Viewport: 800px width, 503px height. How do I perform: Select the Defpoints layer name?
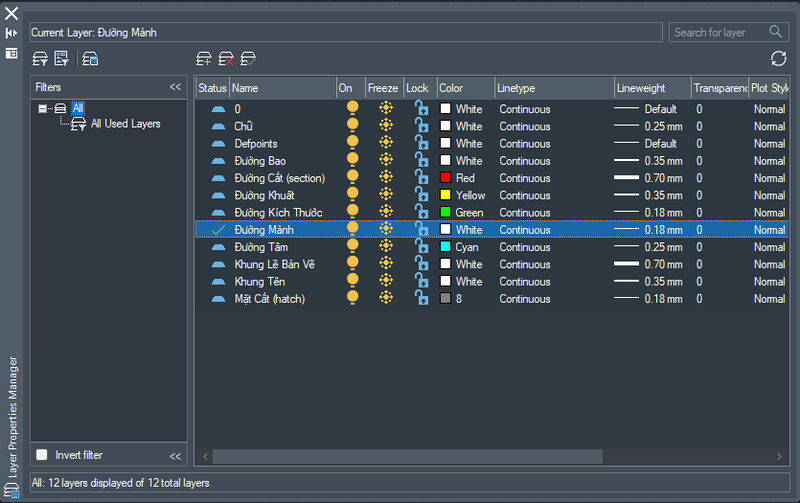coord(256,144)
